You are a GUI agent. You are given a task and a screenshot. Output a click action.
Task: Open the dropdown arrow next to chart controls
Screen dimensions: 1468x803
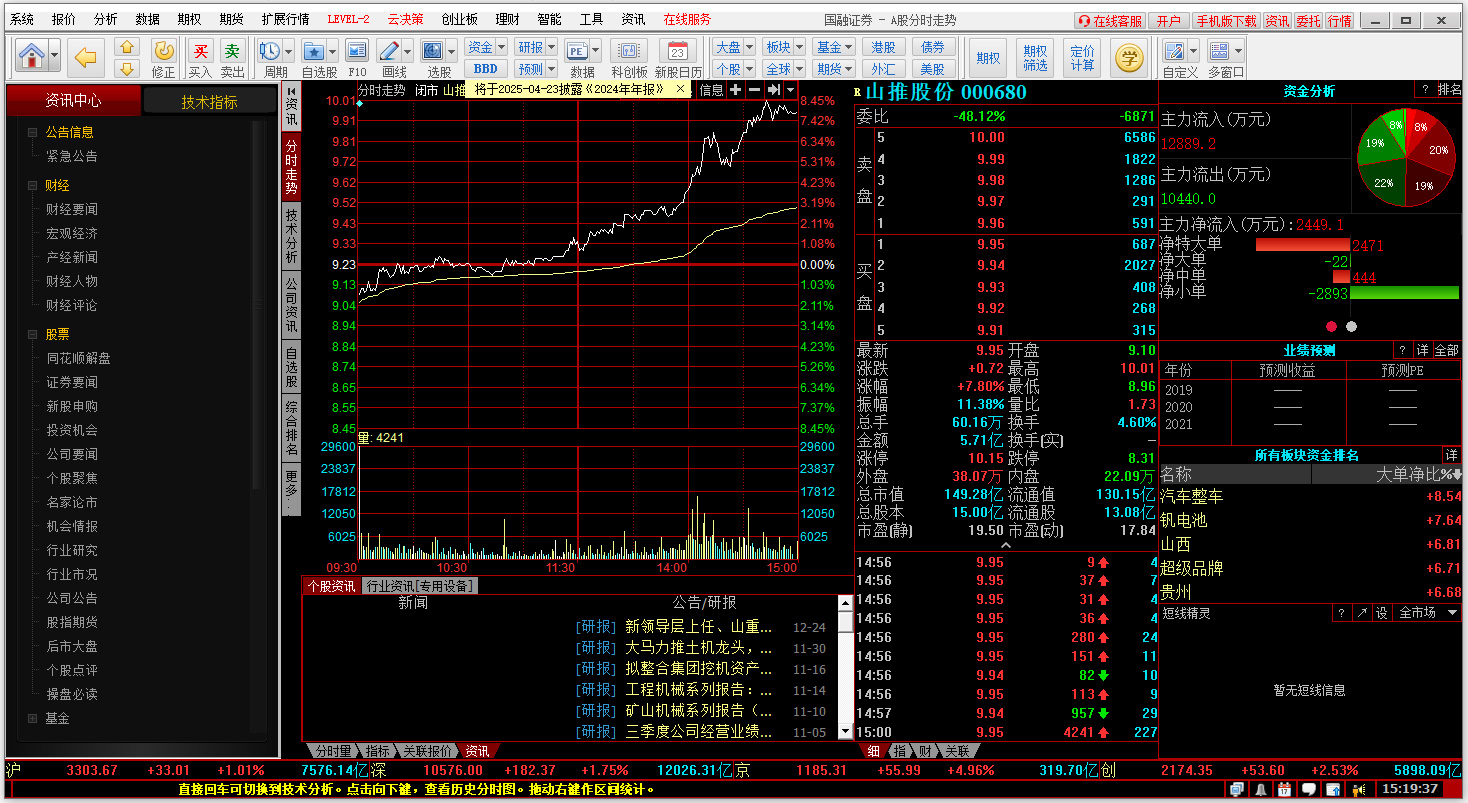tap(791, 90)
